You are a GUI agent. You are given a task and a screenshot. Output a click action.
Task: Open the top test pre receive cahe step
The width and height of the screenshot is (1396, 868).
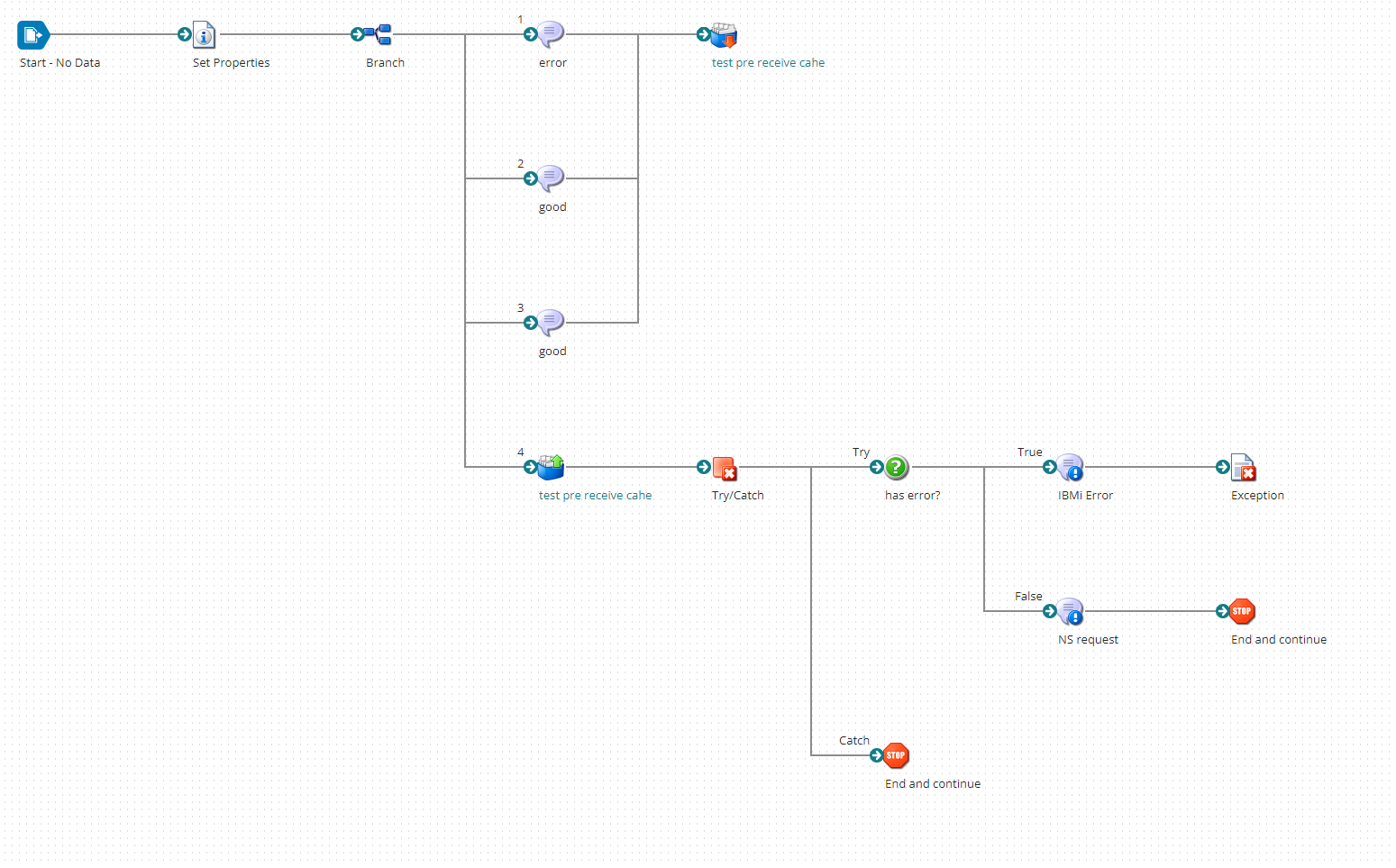(724, 34)
